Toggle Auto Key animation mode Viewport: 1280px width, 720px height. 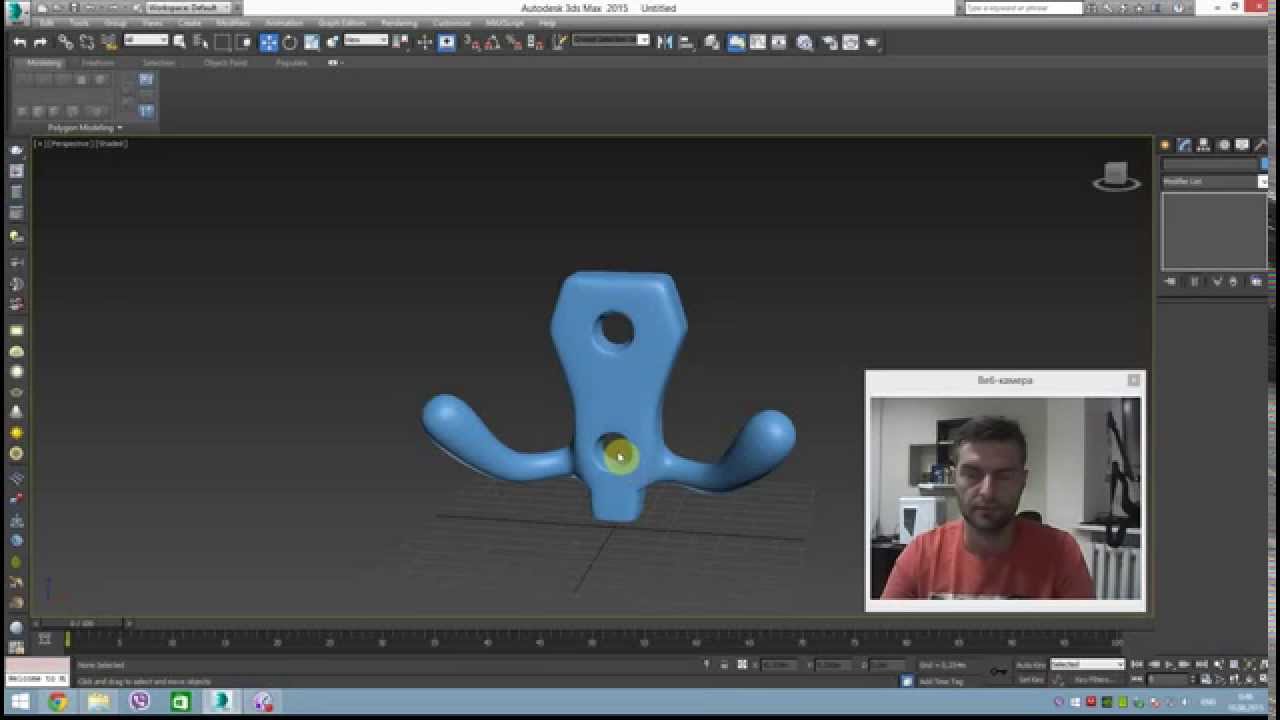(x=1031, y=664)
